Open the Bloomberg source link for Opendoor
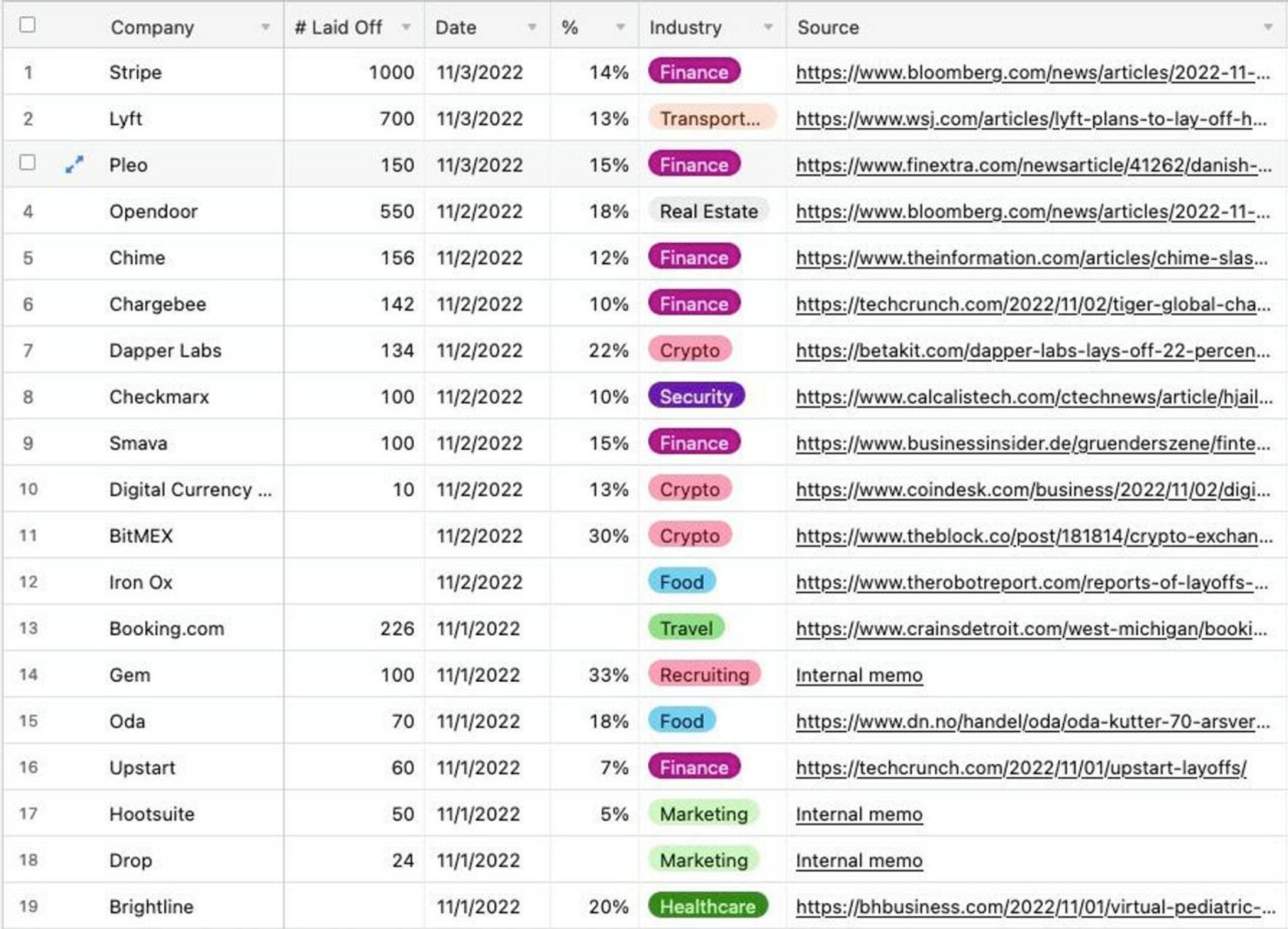 point(1033,212)
